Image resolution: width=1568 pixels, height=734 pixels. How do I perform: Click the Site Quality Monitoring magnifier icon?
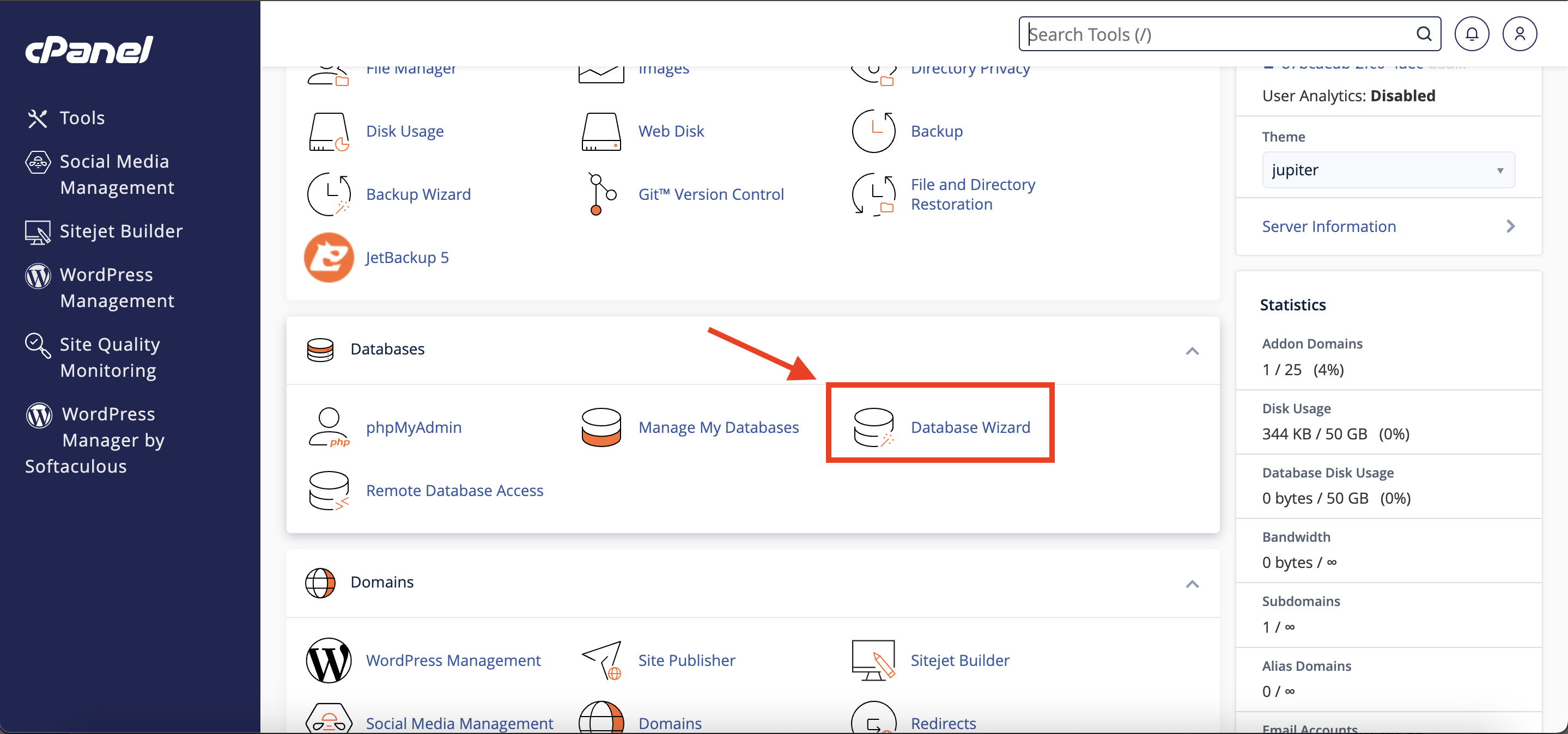(37, 345)
